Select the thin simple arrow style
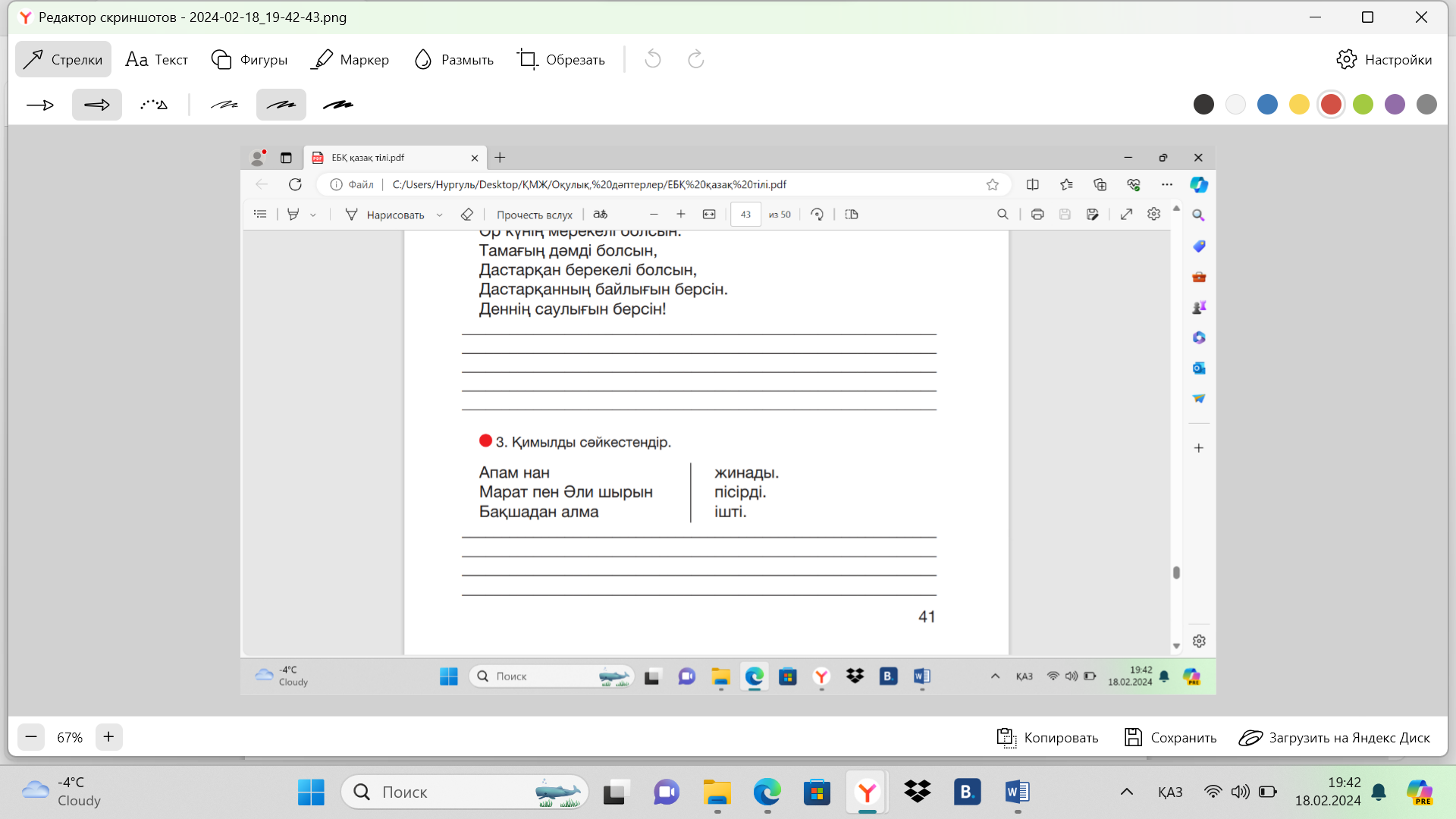 [40, 105]
